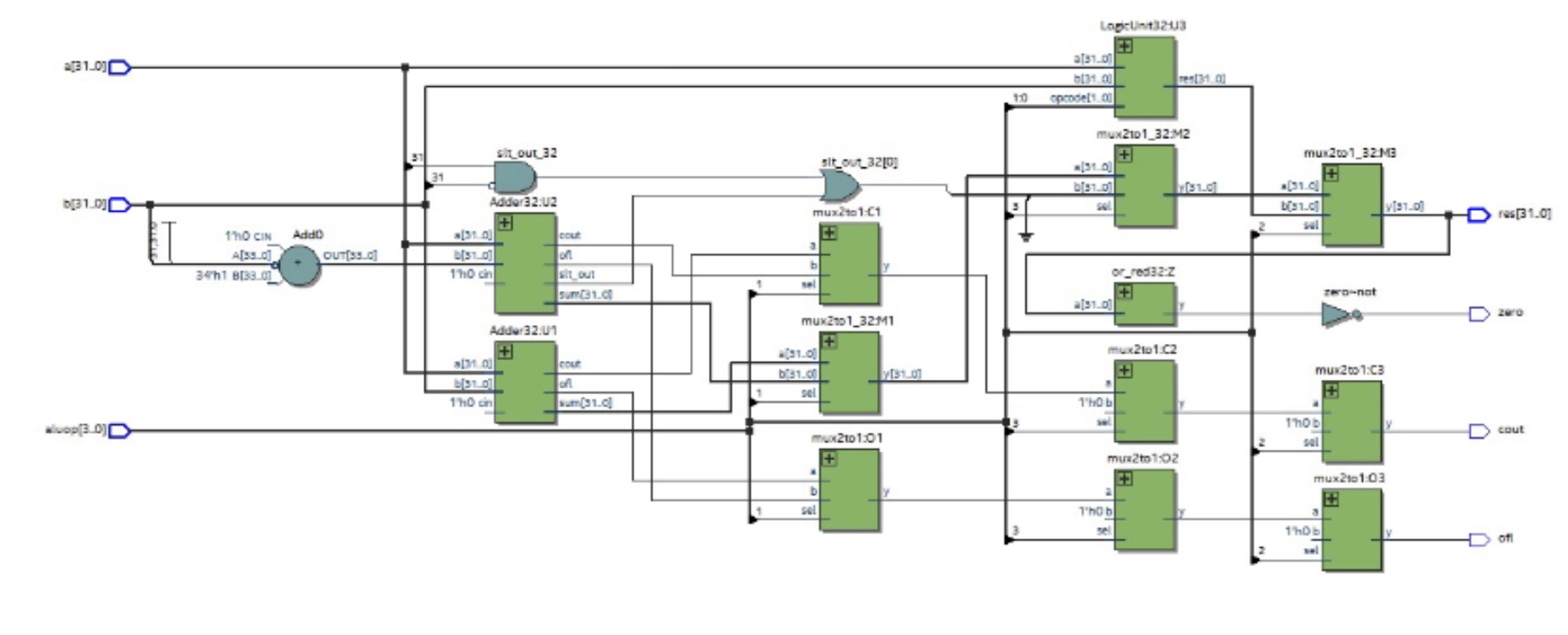Click the Add0 label text
This screenshot has height=635, width=1568.
tap(307, 235)
